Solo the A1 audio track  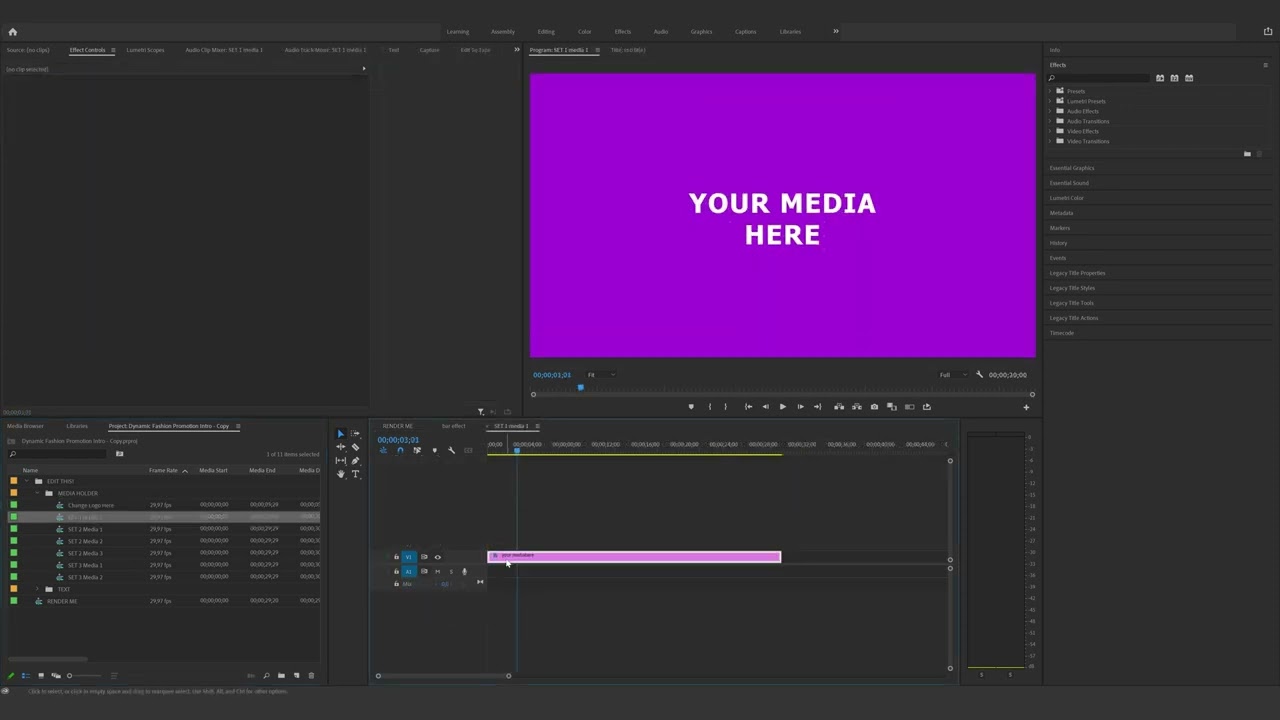click(450, 571)
